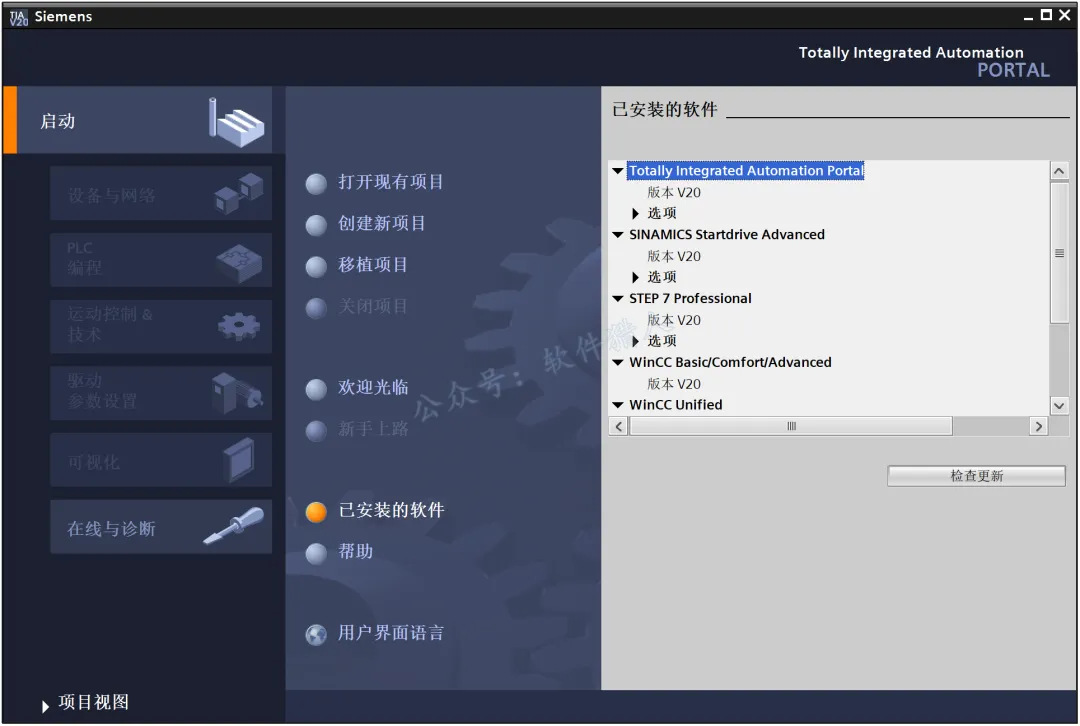The width and height of the screenshot is (1080, 726).
Task: Open the 可视化 portal tab
Action: (x=161, y=461)
